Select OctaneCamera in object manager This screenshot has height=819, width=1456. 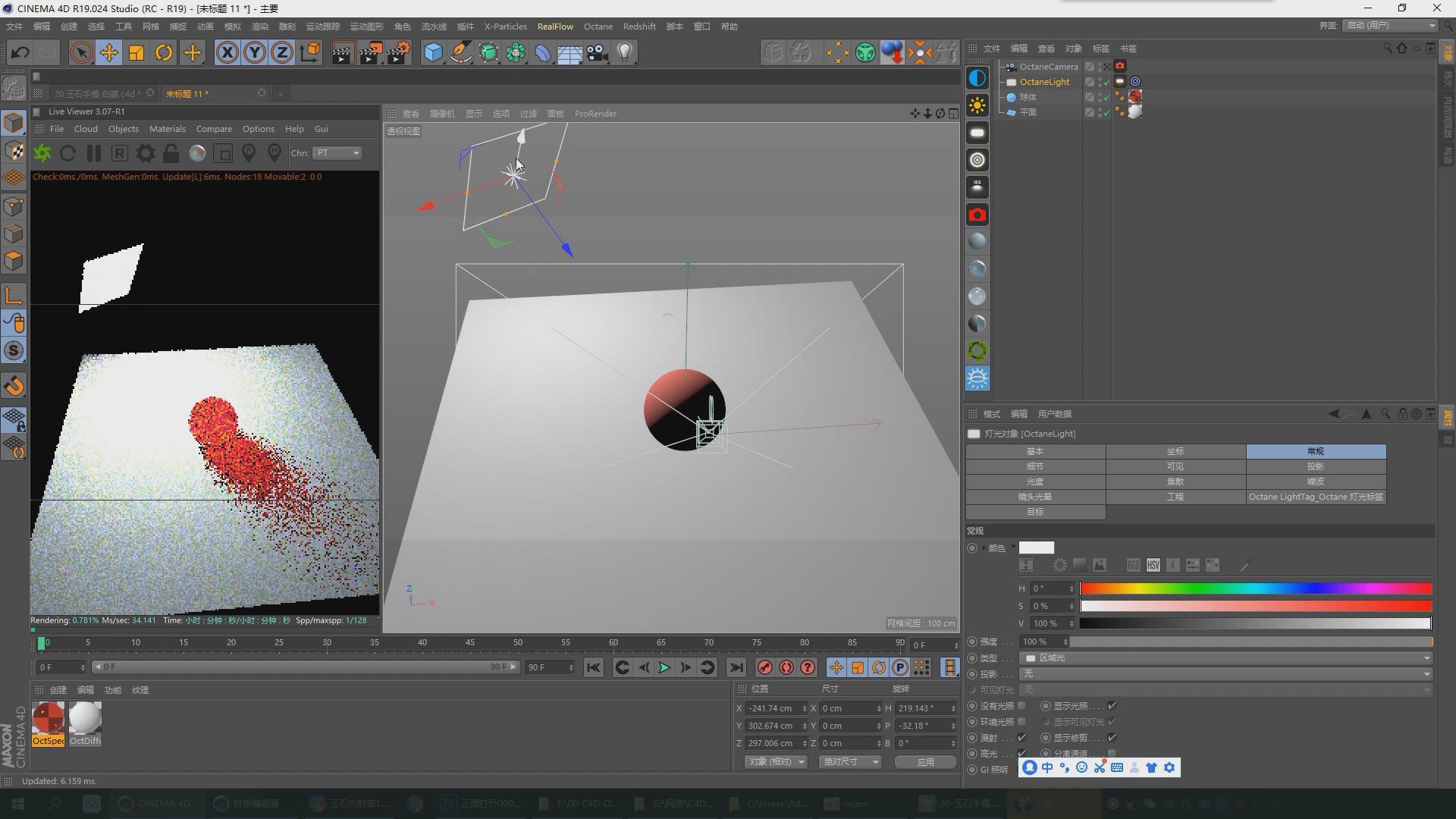point(1048,67)
